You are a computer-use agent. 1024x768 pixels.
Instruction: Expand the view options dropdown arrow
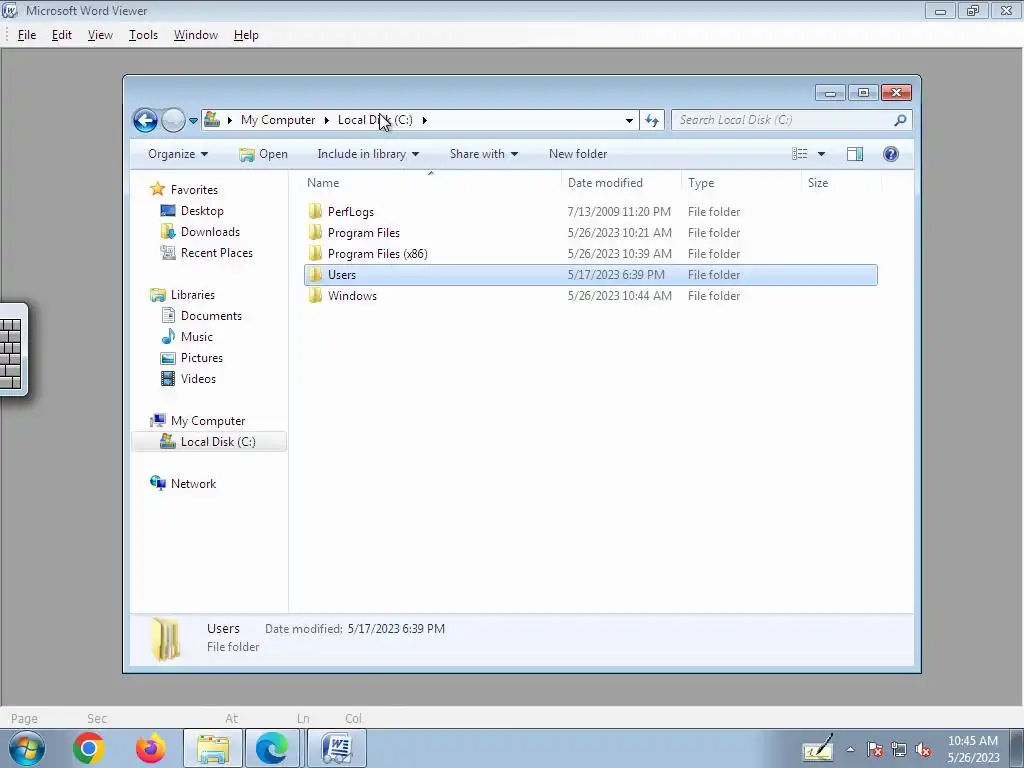pyautogui.click(x=822, y=154)
